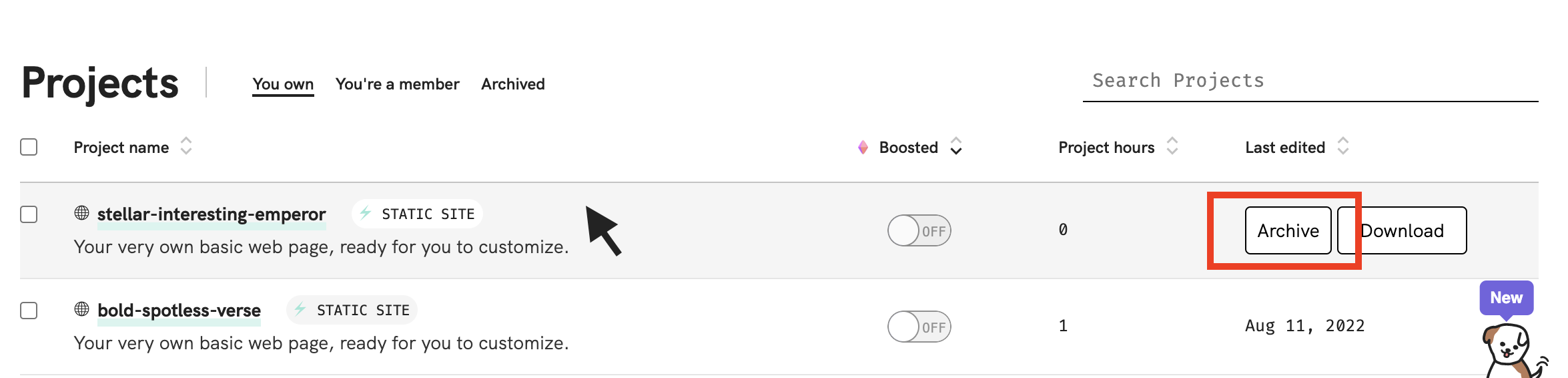Check the select-all projects checkbox
The height and width of the screenshot is (378, 1568).
click(29, 147)
